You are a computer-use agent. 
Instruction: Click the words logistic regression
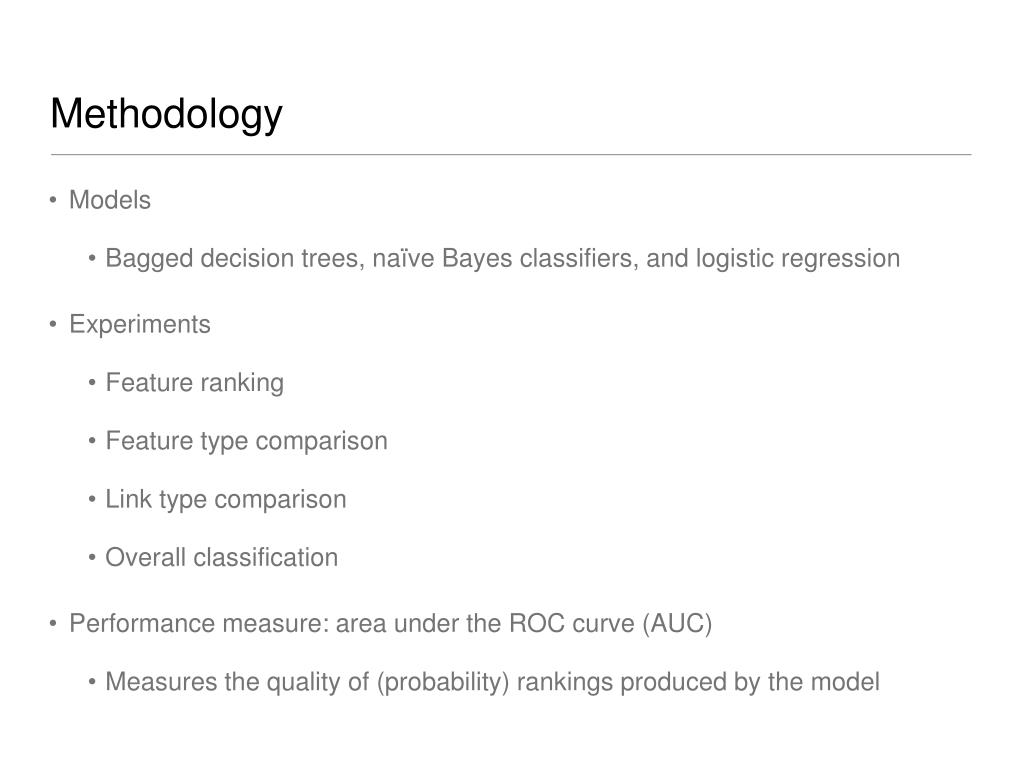[x=798, y=259]
